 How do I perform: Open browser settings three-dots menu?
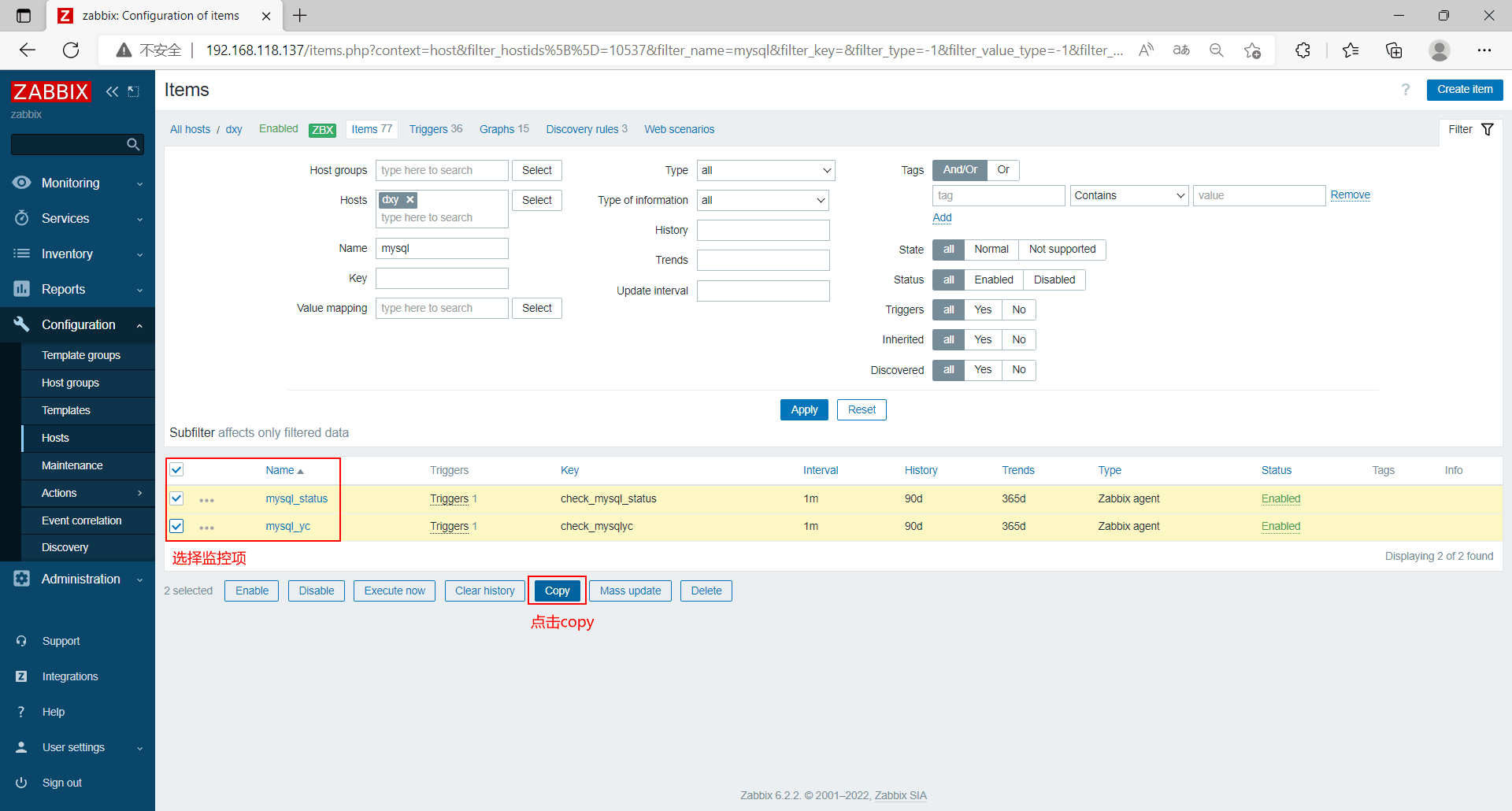click(x=1484, y=50)
